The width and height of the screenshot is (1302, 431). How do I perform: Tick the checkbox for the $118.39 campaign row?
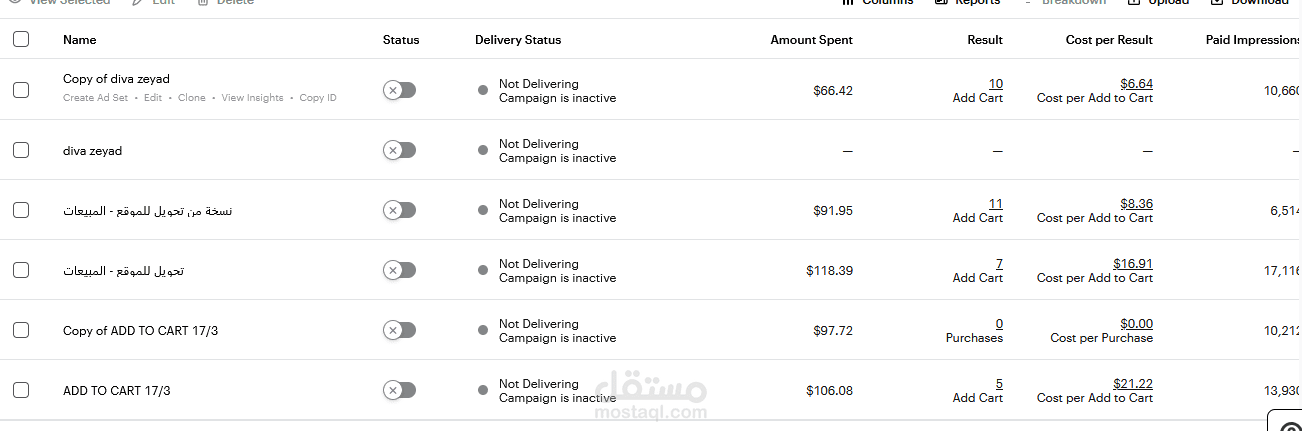tap(21, 270)
